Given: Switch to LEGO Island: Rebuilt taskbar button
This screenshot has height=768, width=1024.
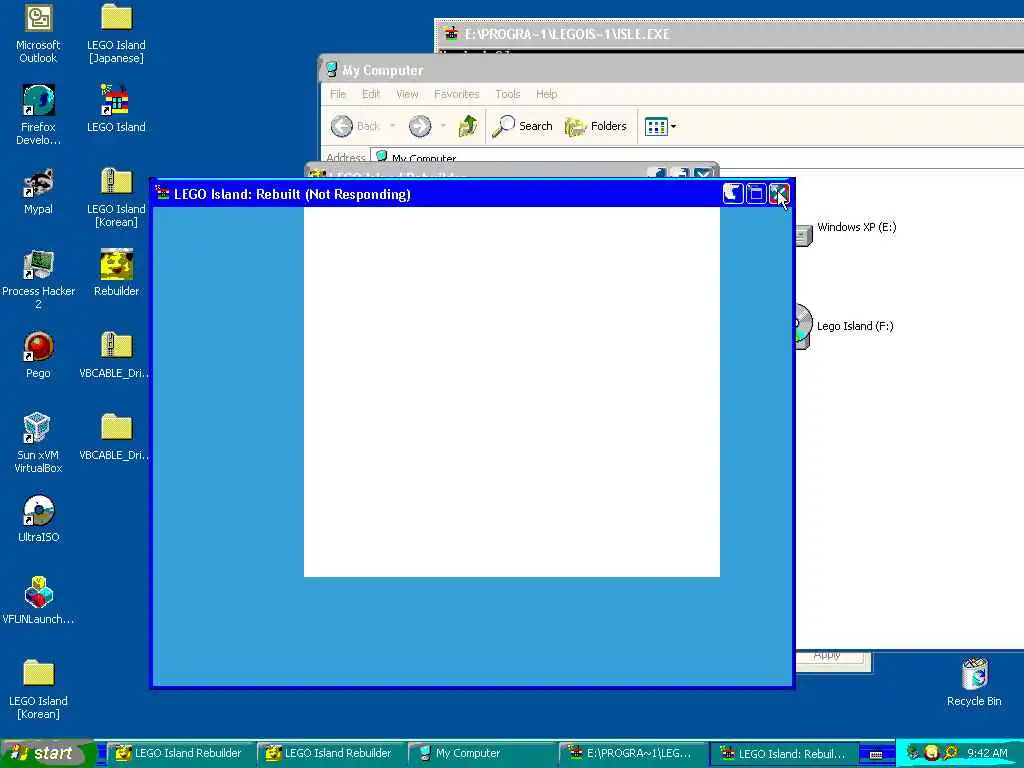Looking at the screenshot, I should tap(782, 753).
